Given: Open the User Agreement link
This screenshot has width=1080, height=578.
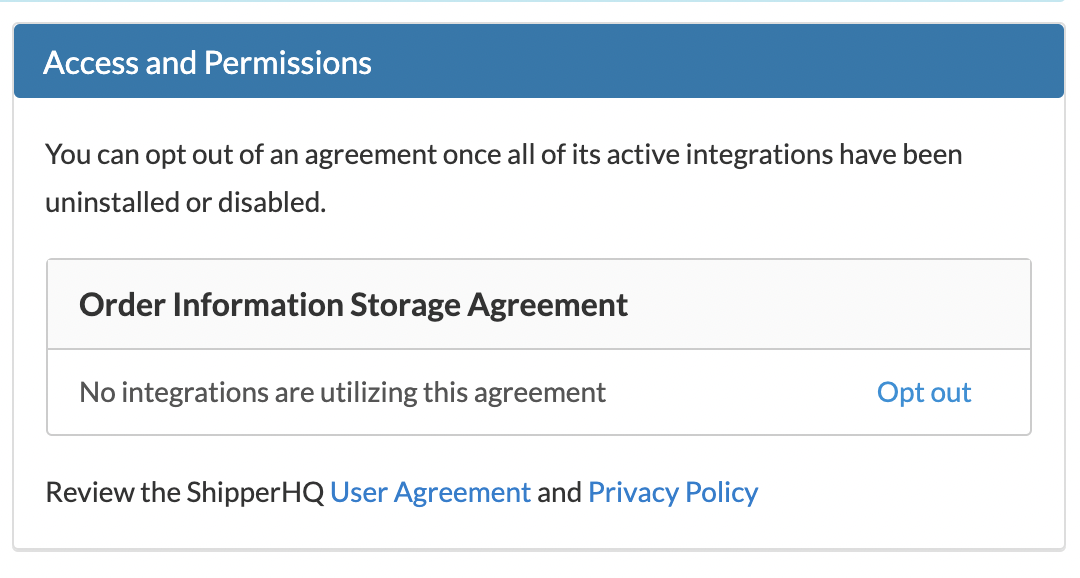Looking at the screenshot, I should tap(430, 492).
